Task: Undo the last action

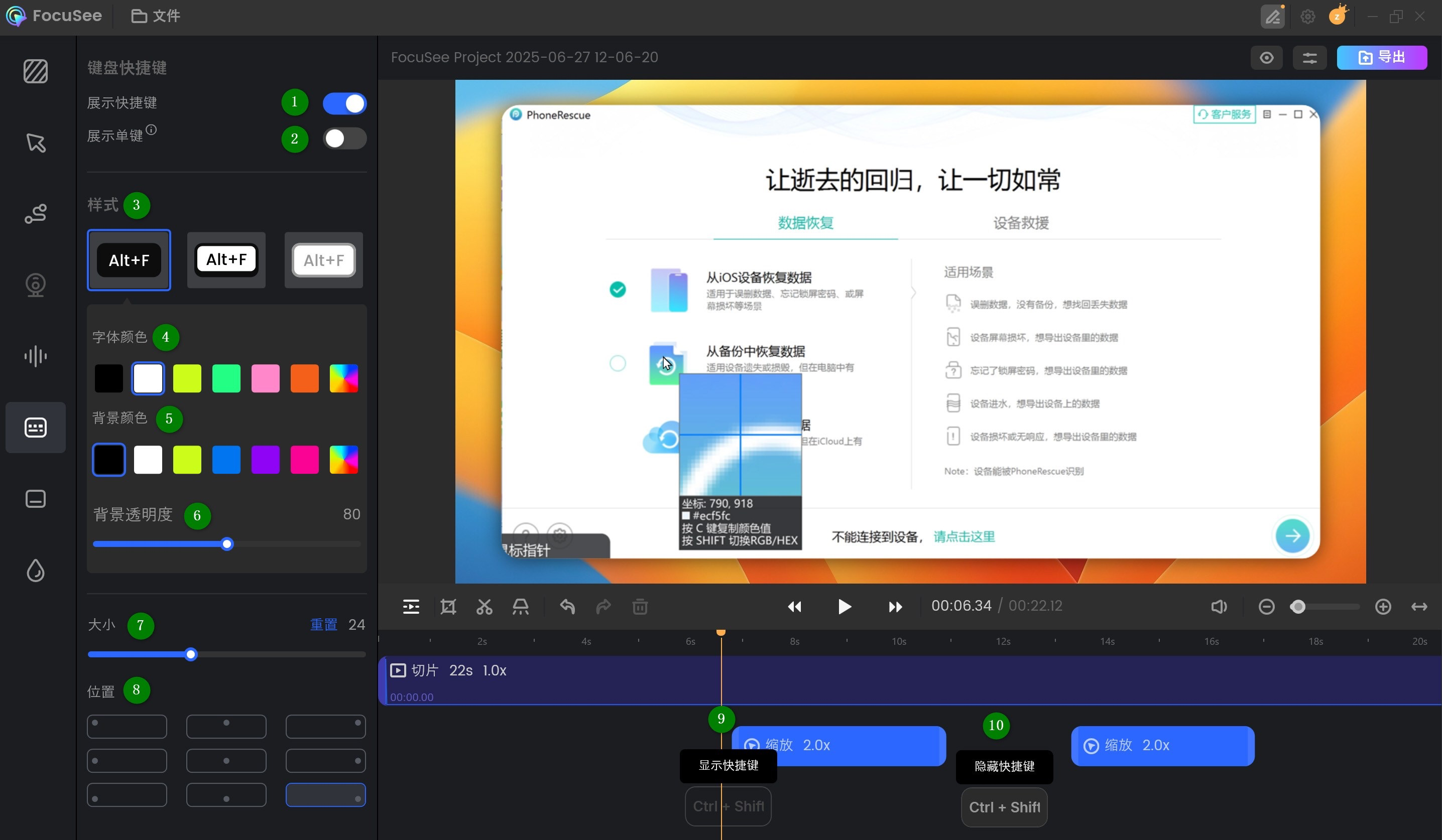Action: pyautogui.click(x=567, y=606)
